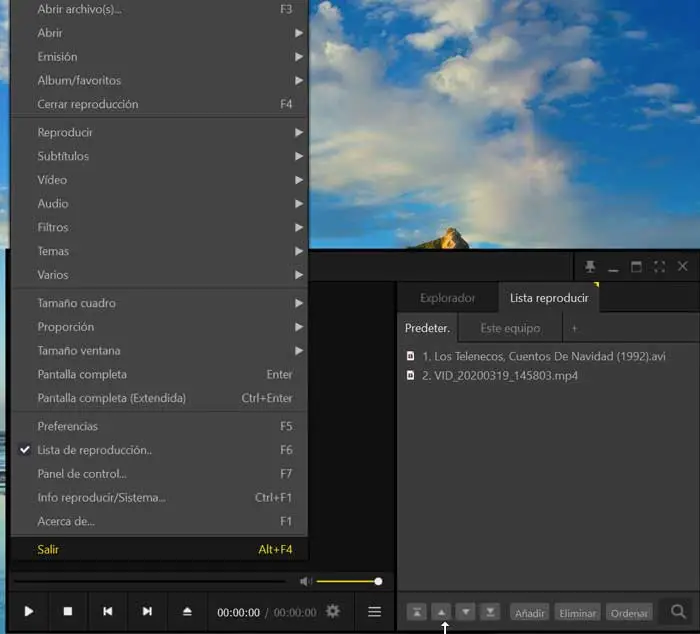The height and width of the screenshot is (634, 700).
Task: Add a new playlist with the plus tab
Action: pyautogui.click(x=575, y=329)
